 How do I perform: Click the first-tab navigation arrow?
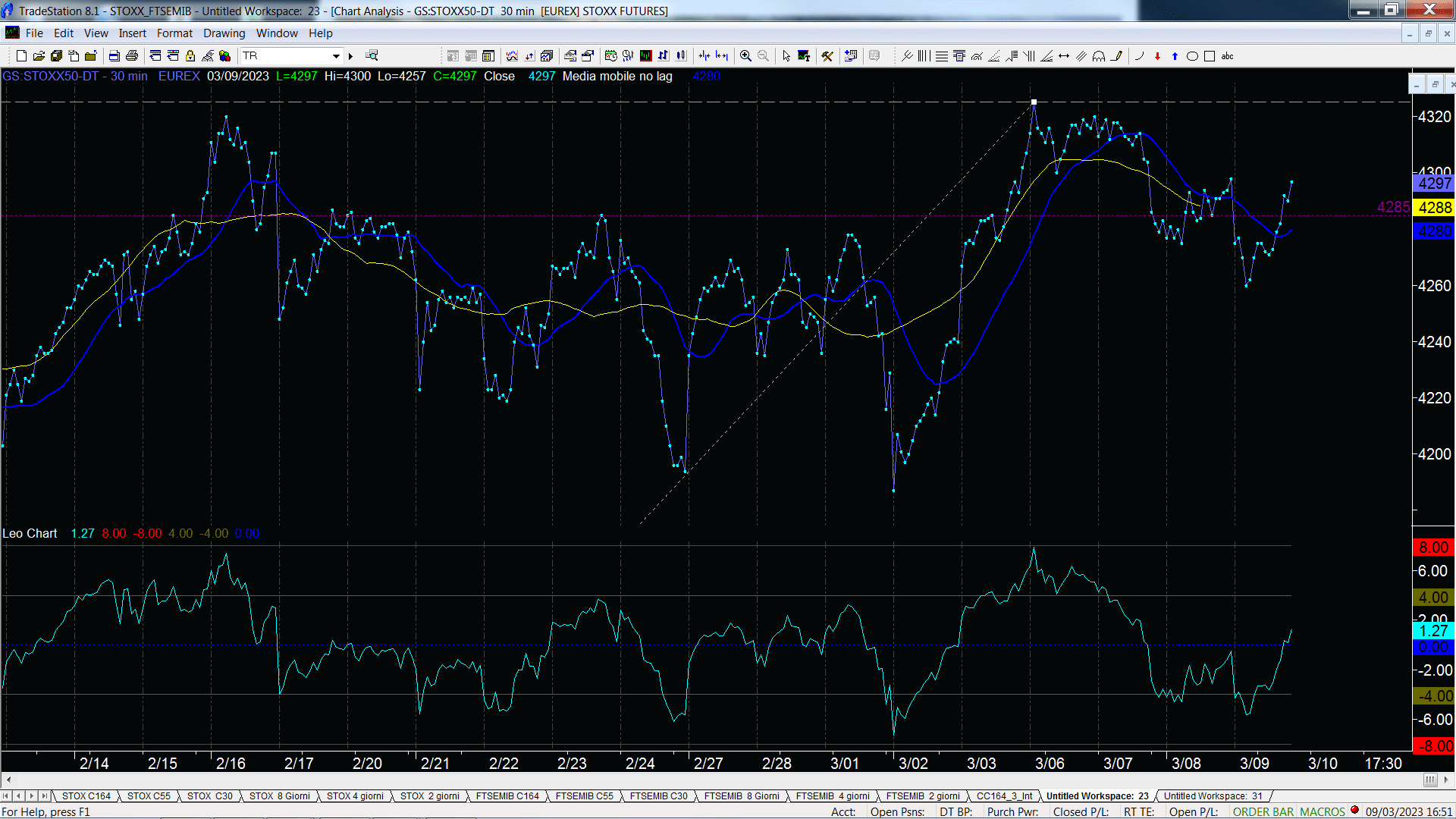click(6, 796)
